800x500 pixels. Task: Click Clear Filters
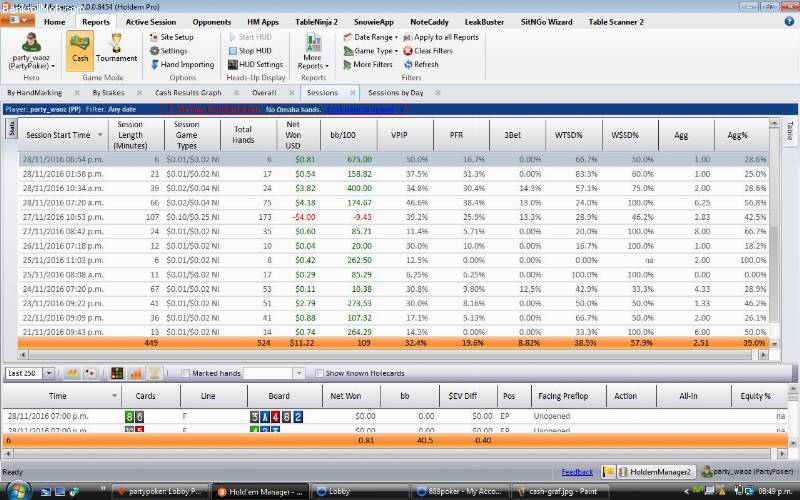[x=428, y=51]
